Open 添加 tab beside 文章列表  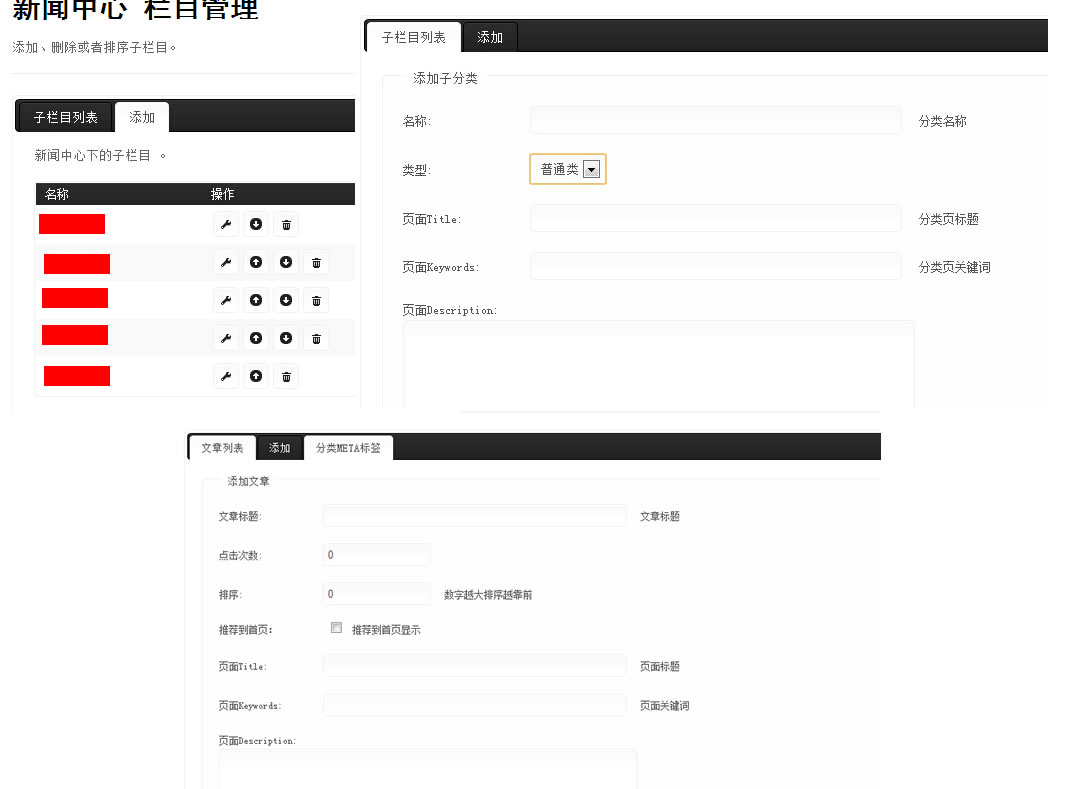(279, 448)
